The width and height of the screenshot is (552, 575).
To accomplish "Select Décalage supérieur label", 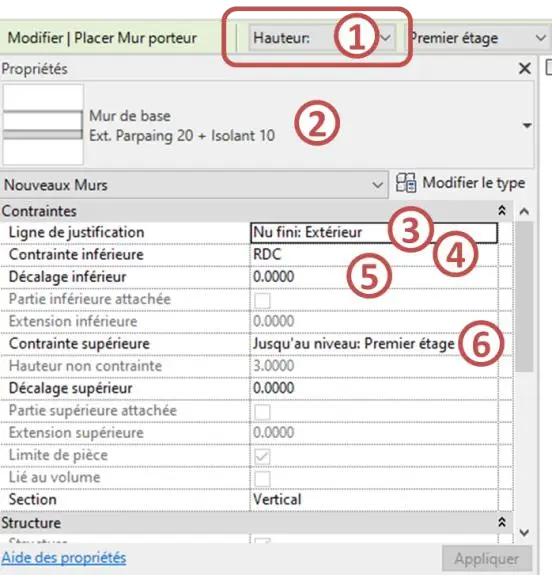I will pos(70,389).
